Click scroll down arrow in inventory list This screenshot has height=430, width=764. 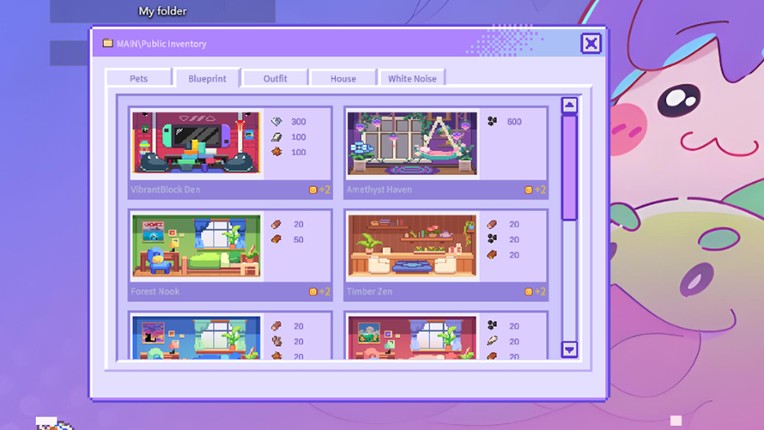[x=569, y=349]
